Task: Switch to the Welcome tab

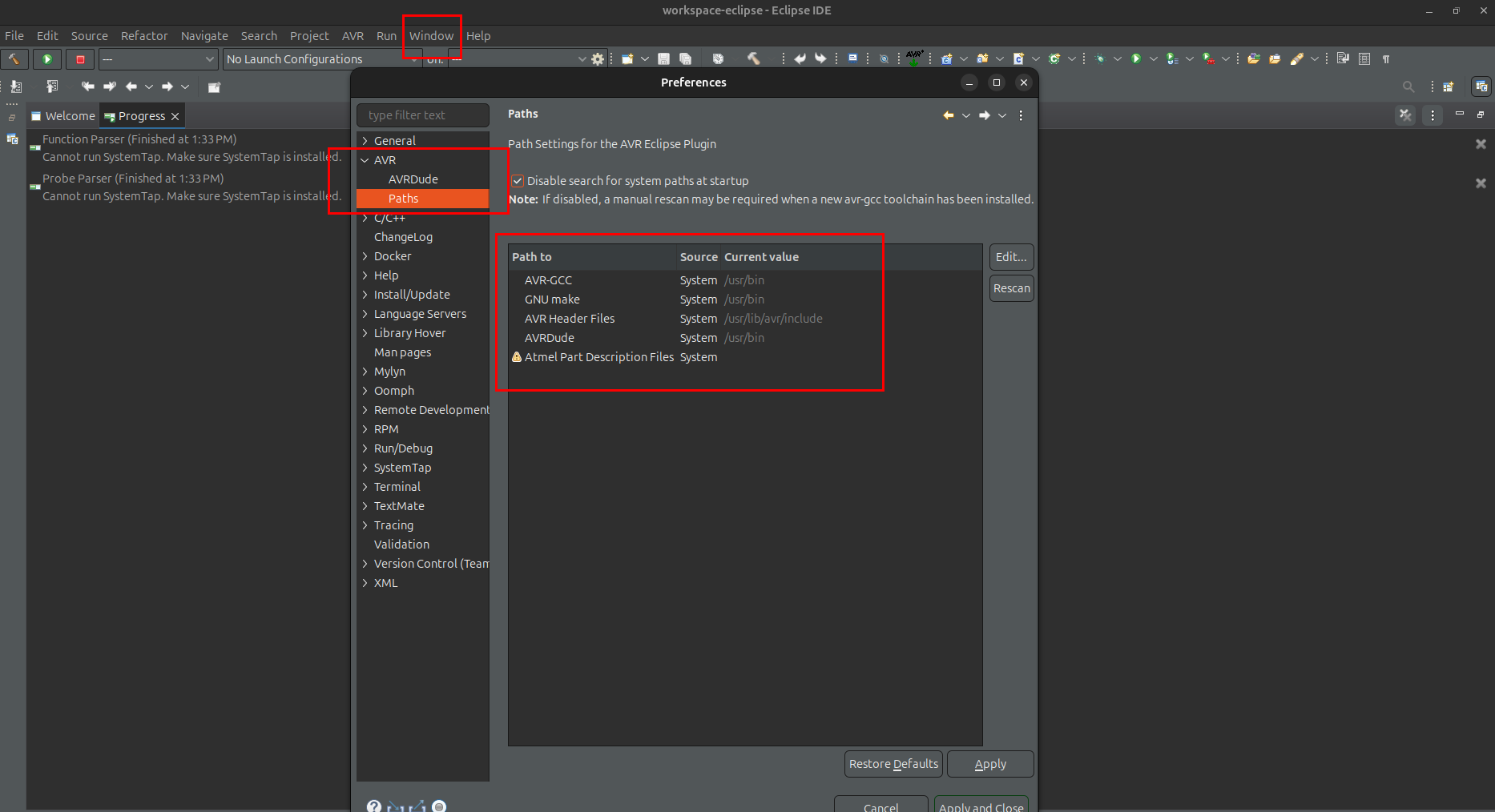Action: [x=63, y=116]
